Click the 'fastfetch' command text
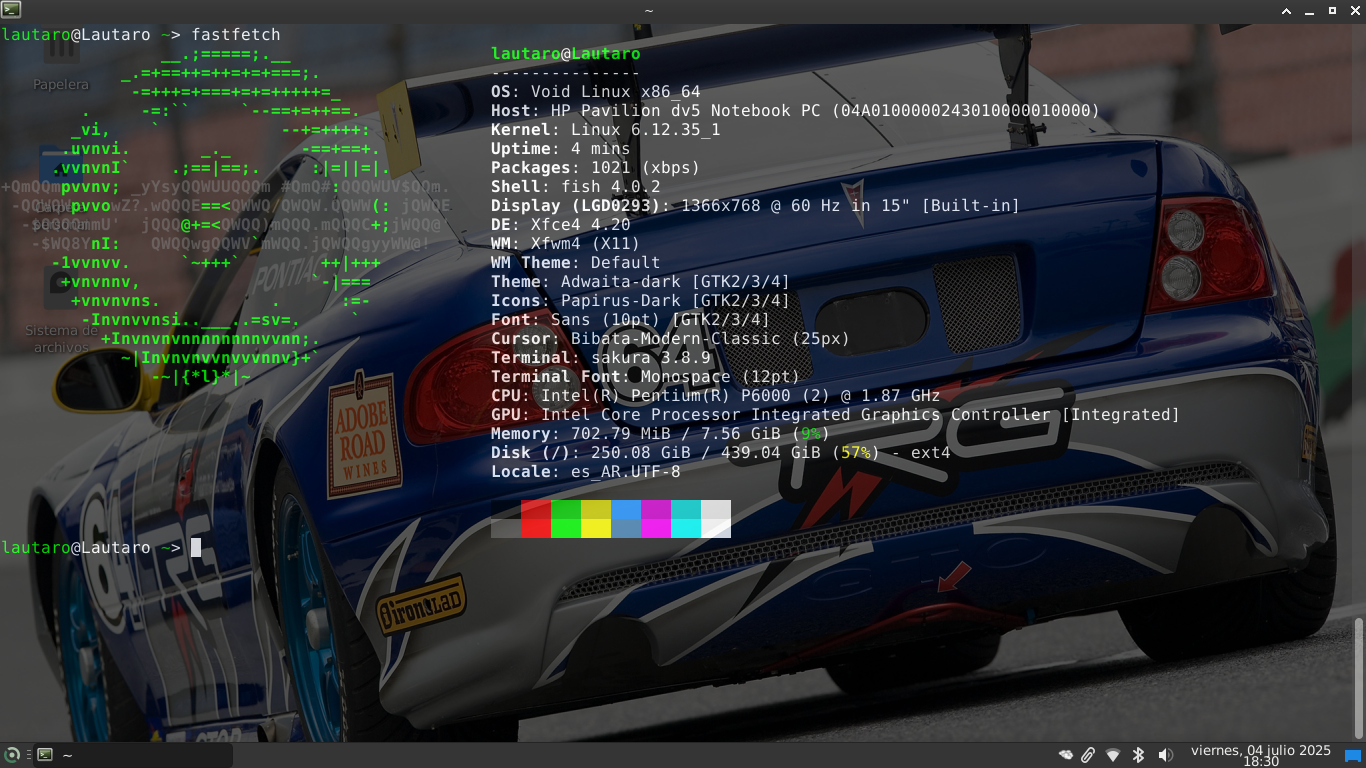Screen dimensions: 1366x768 point(236,34)
